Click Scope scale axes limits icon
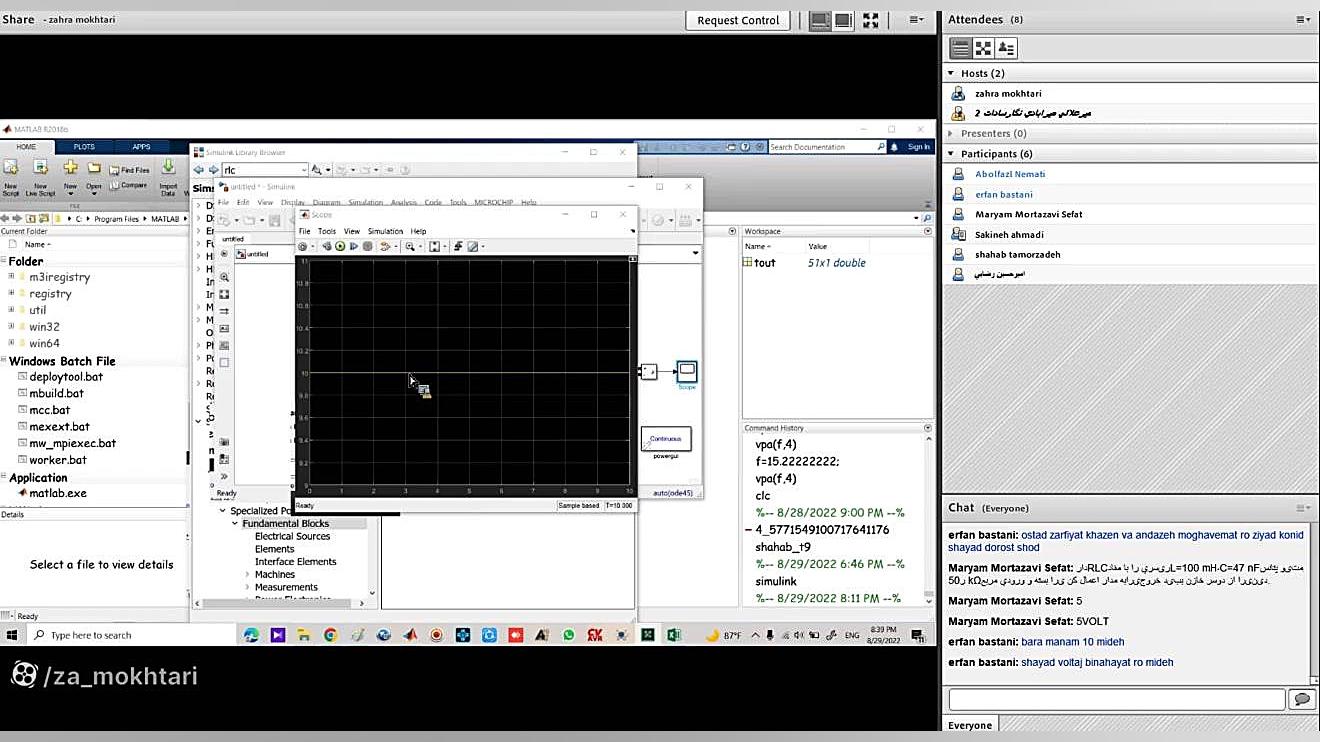Viewport: 1320px width, 742px height. pyautogui.click(x=435, y=246)
